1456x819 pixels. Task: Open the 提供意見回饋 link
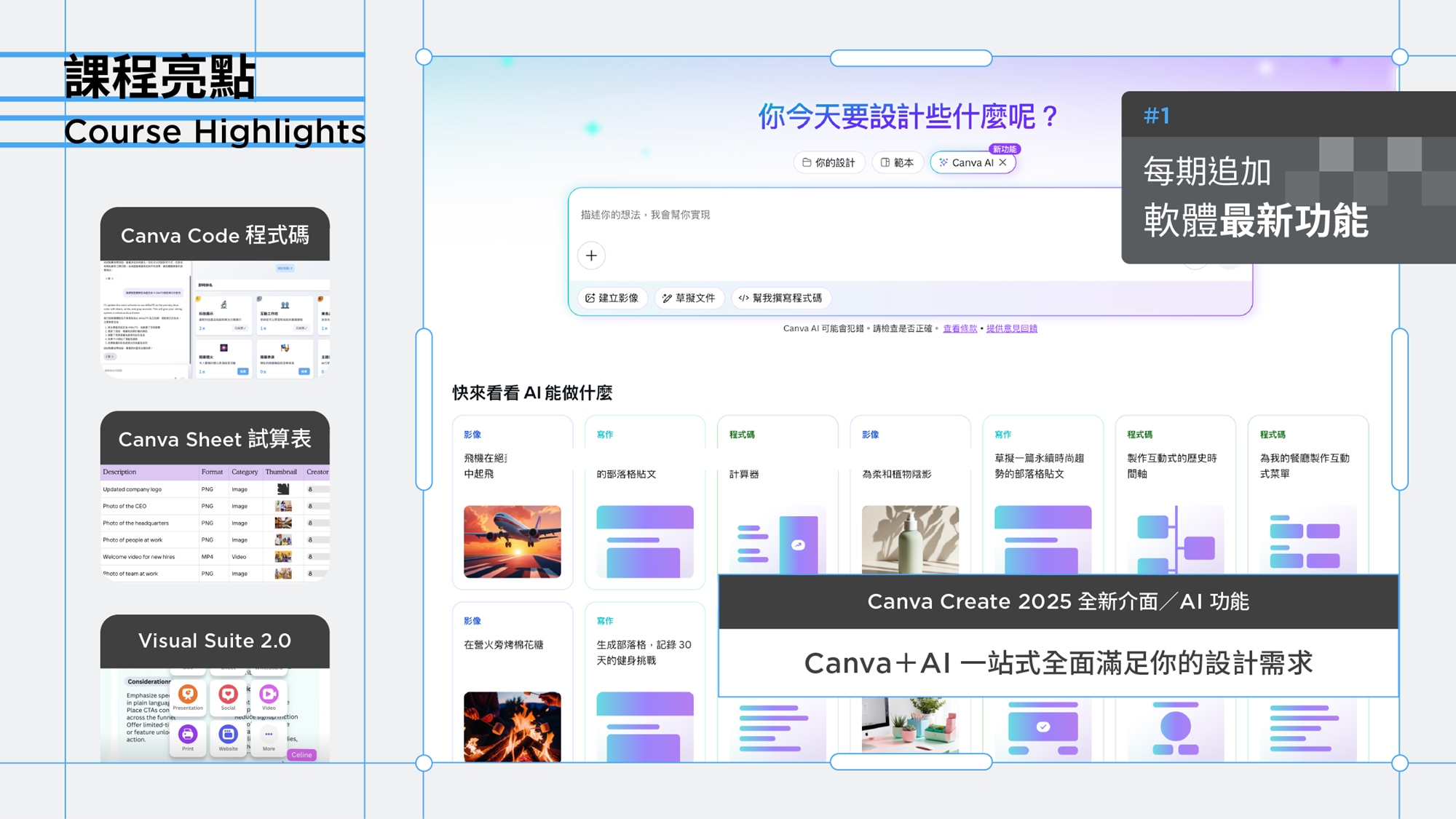pos(1012,328)
